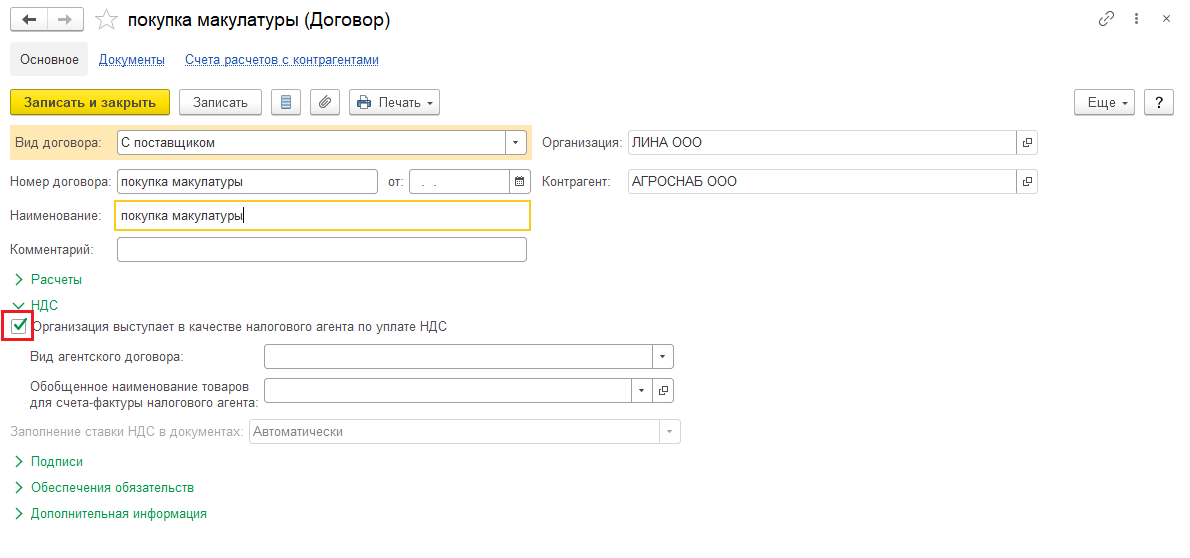Click into the Комментарий text field
The width and height of the screenshot is (1190, 558).
(321, 249)
